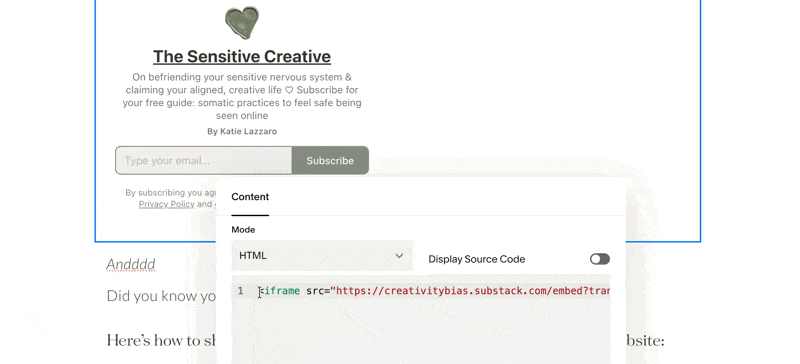Click the Mode label
This screenshot has height=364, width=800.
click(243, 230)
